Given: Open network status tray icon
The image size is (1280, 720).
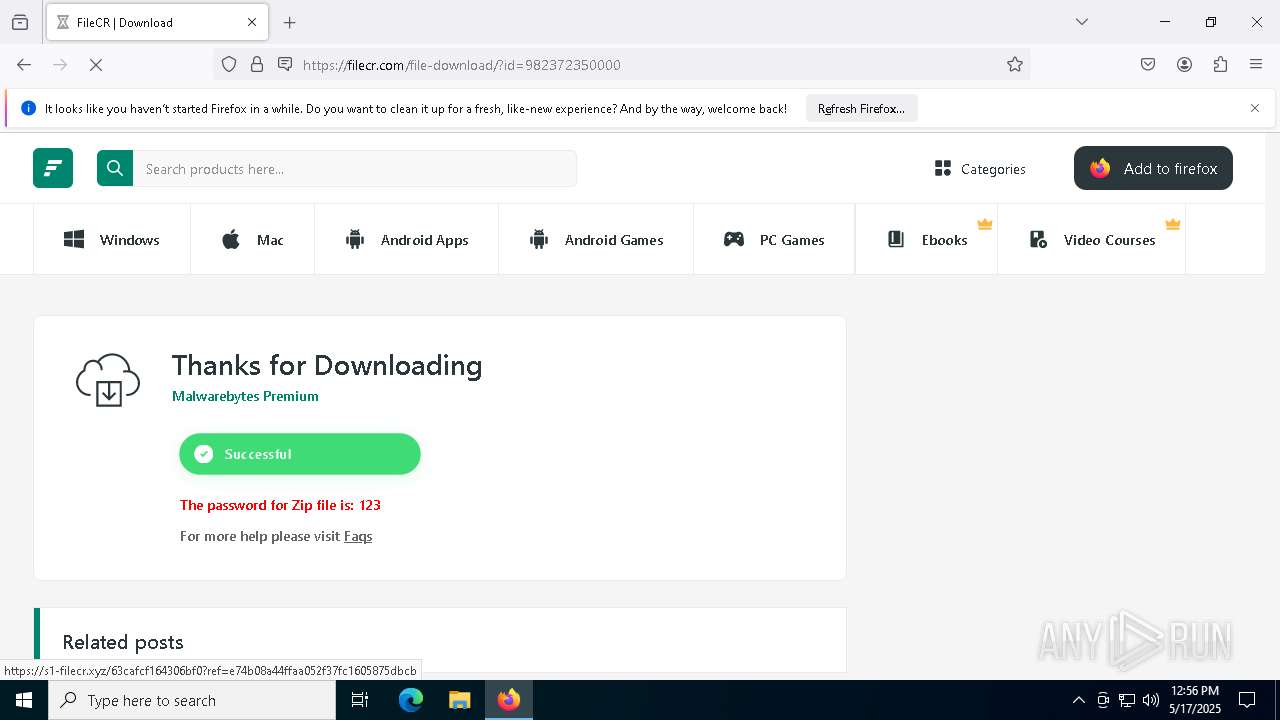Looking at the screenshot, I should click(1127, 700).
